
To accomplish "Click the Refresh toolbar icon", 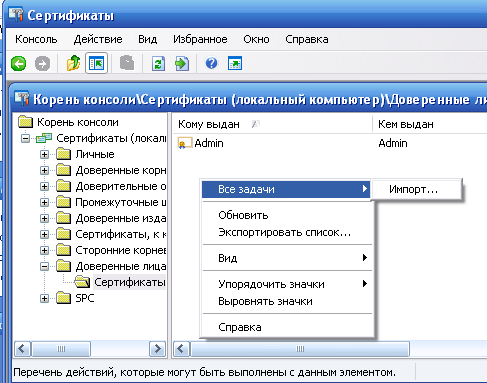I will pos(158,63).
